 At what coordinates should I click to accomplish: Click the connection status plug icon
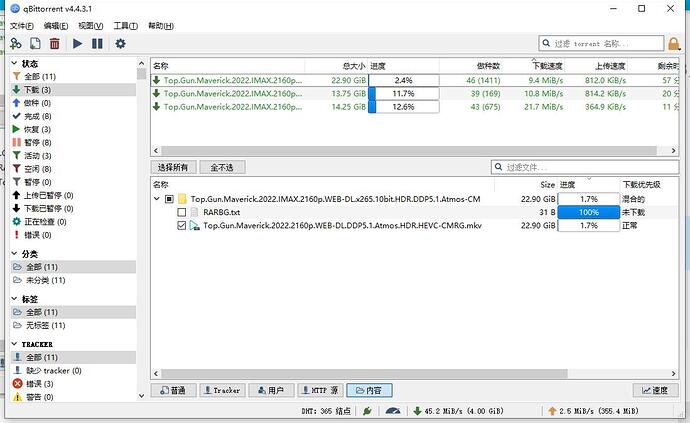point(367,411)
